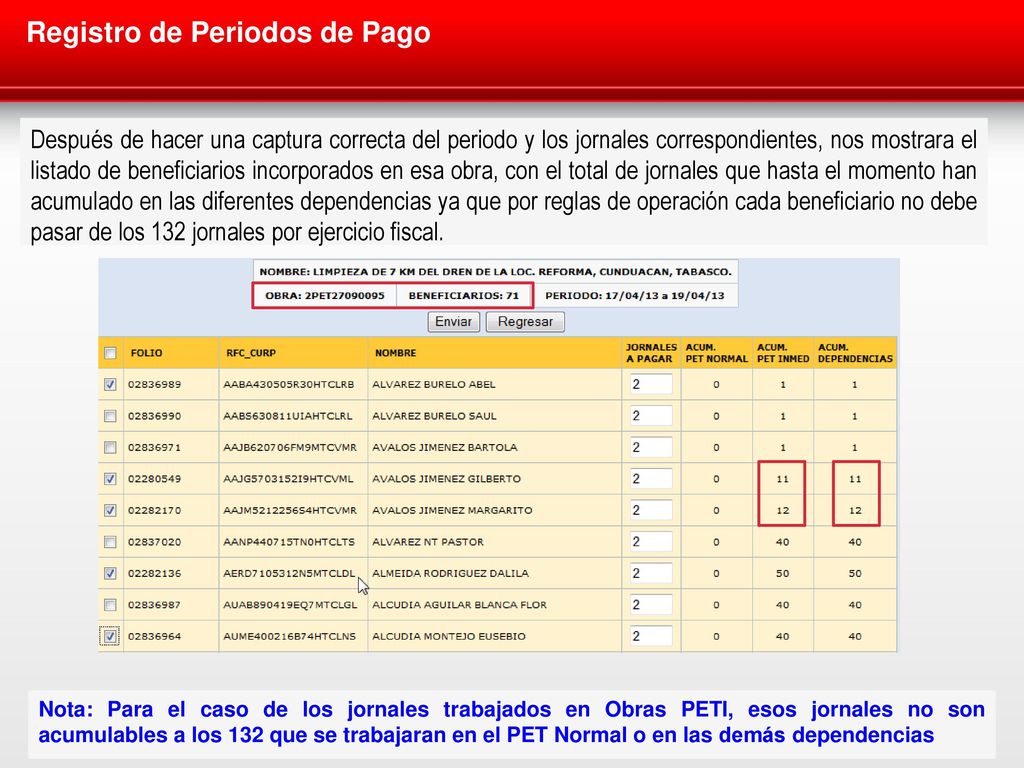Check the box for ALCUDIA AGUILAR BLANCA FLOR
The width and height of the screenshot is (1024, 768).
[110, 605]
